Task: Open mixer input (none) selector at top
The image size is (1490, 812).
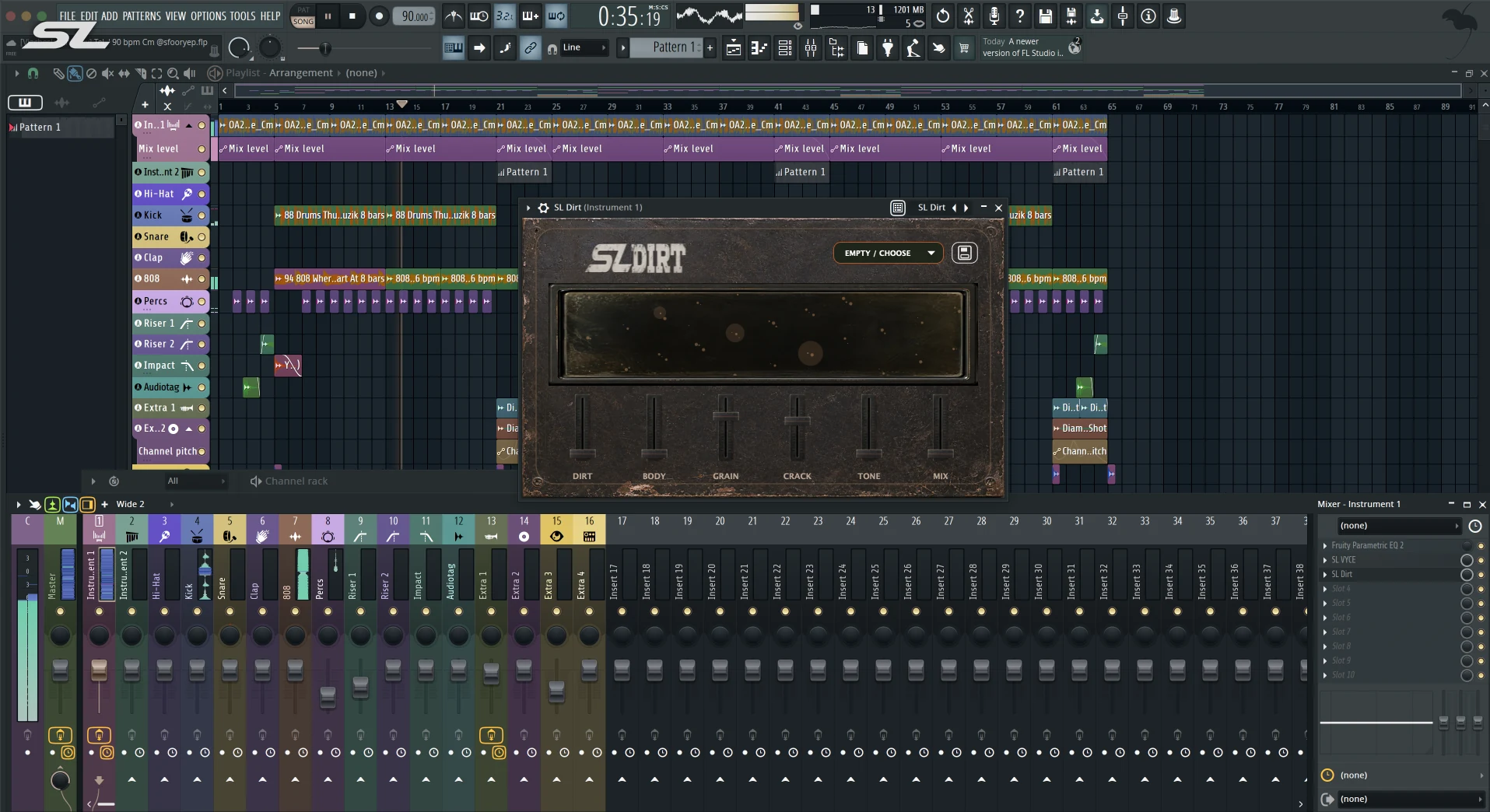Action: point(1399,526)
